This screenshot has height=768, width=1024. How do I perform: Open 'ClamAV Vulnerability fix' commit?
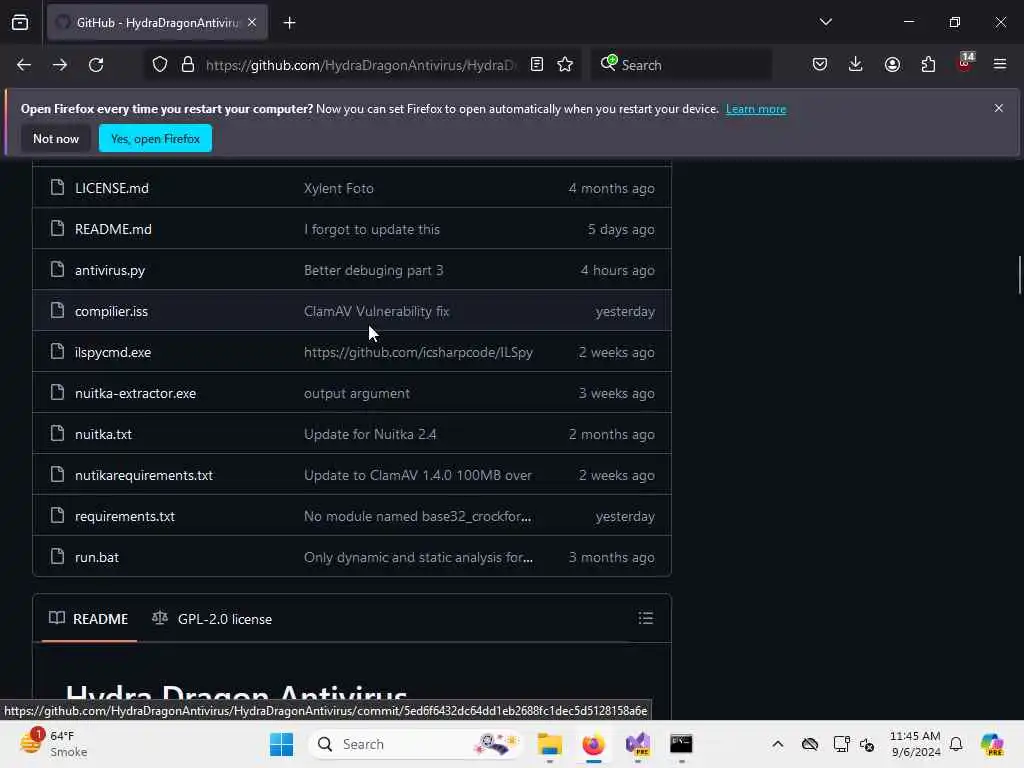pyautogui.click(x=377, y=312)
